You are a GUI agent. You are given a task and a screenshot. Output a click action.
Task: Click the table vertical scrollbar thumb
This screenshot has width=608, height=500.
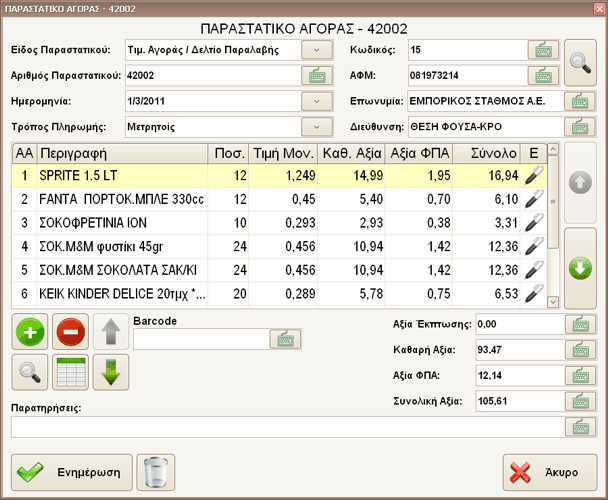coord(553,202)
